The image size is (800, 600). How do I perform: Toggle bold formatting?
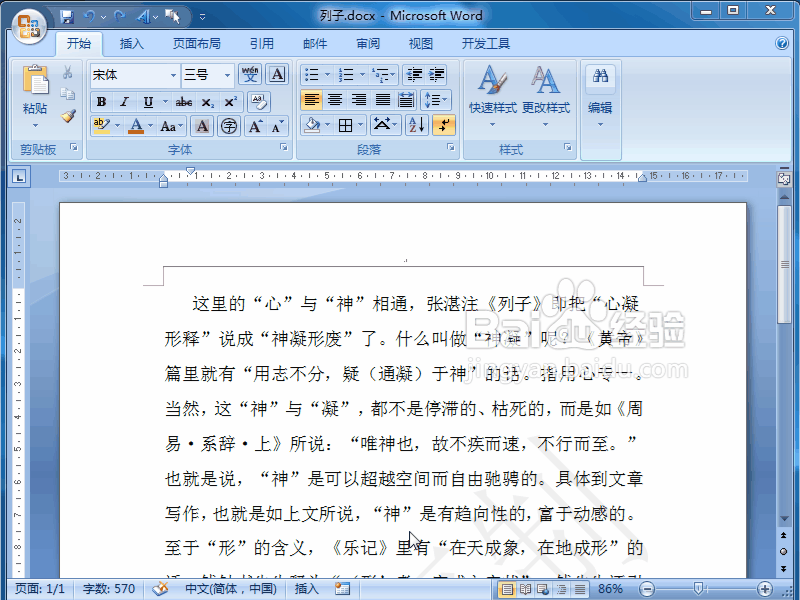click(x=100, y=102)
